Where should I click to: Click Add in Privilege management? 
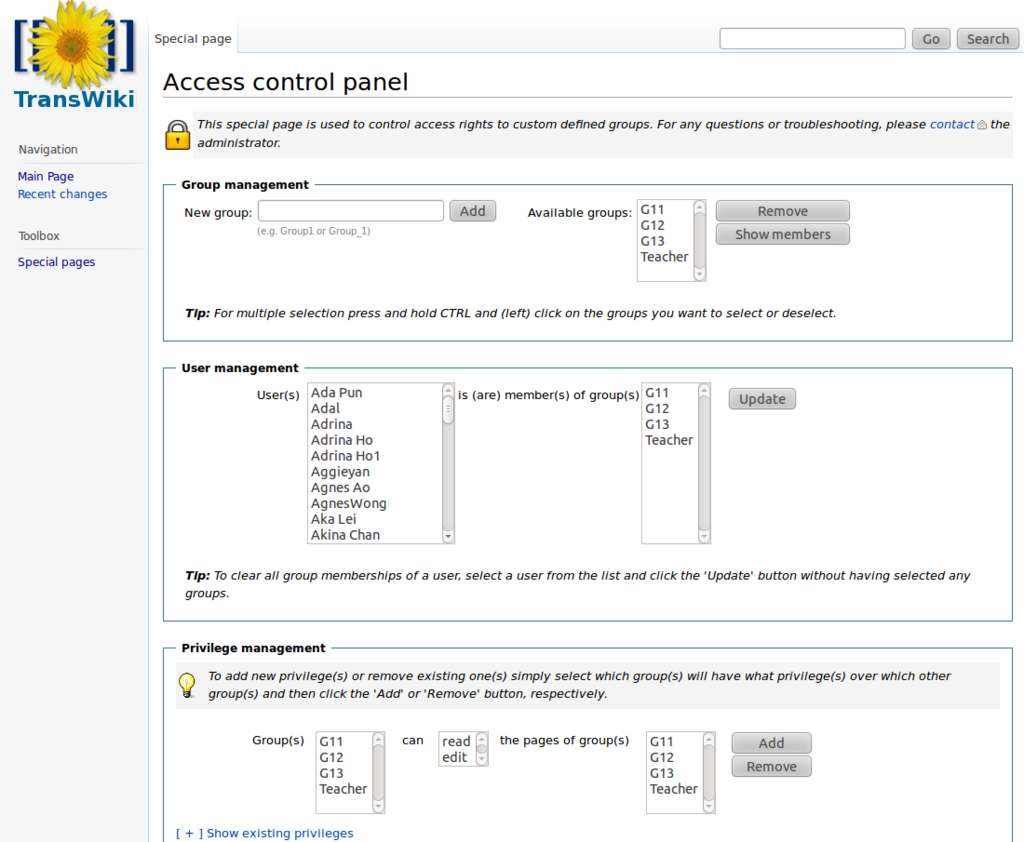tap(771, 743)
